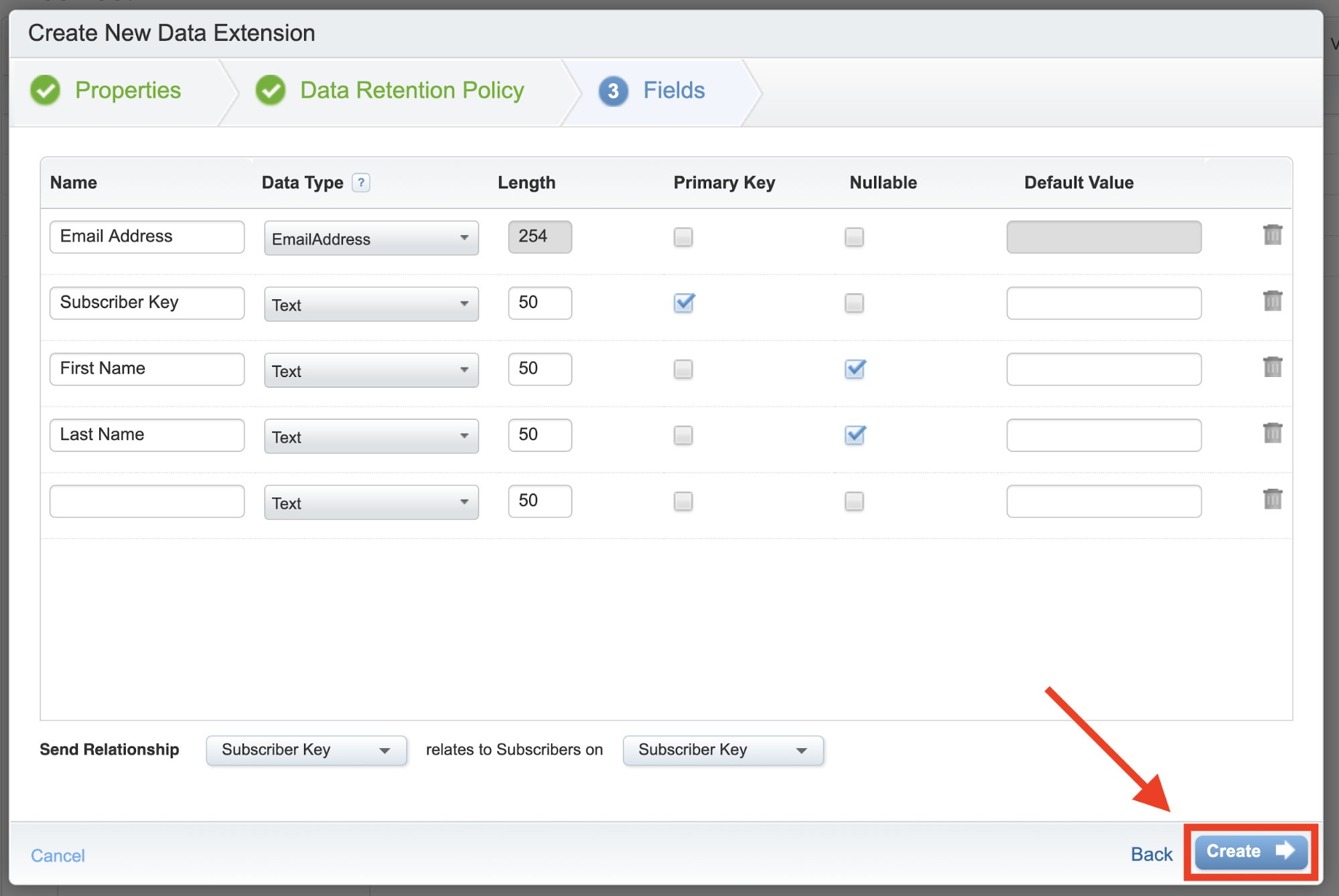The height and width of the screenshot is (896, 1339).
Task: Edit the Subscriber Key name field
Action: click(x=147, y=303)
